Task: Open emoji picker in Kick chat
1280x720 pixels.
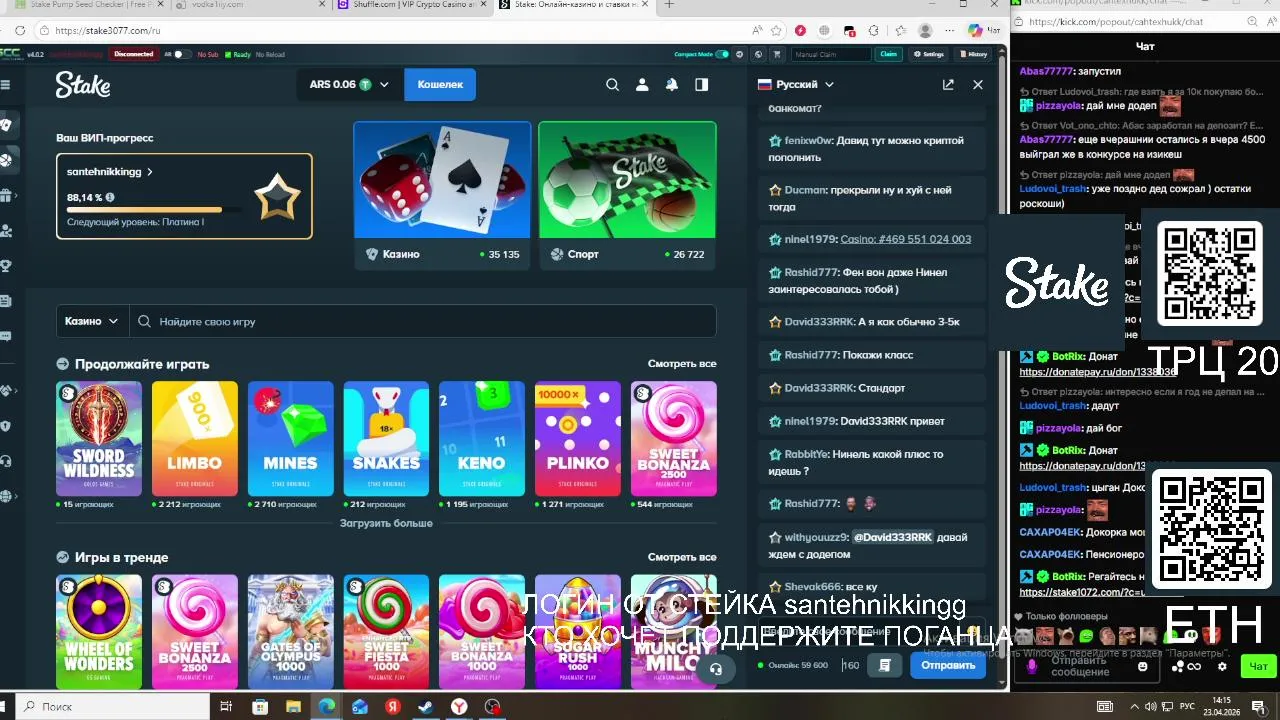Action: [x=1143, y=666]
